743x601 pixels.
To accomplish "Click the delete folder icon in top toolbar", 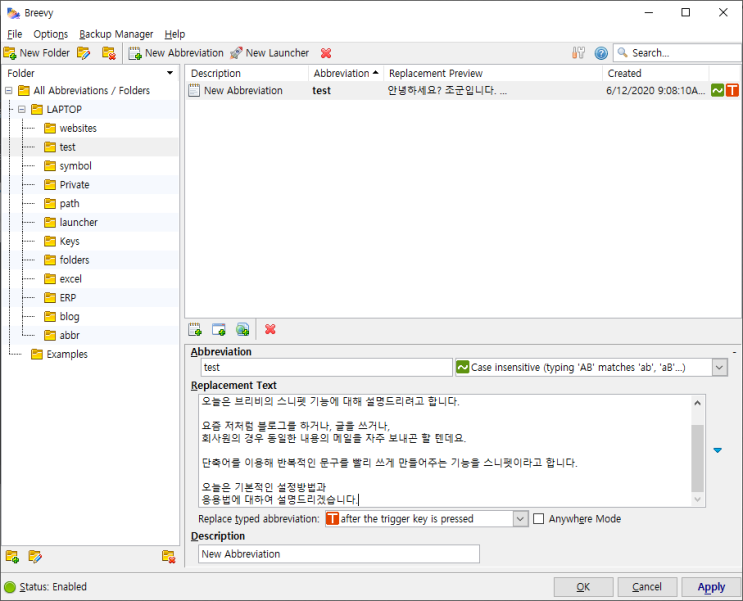I will pos(109,53).
